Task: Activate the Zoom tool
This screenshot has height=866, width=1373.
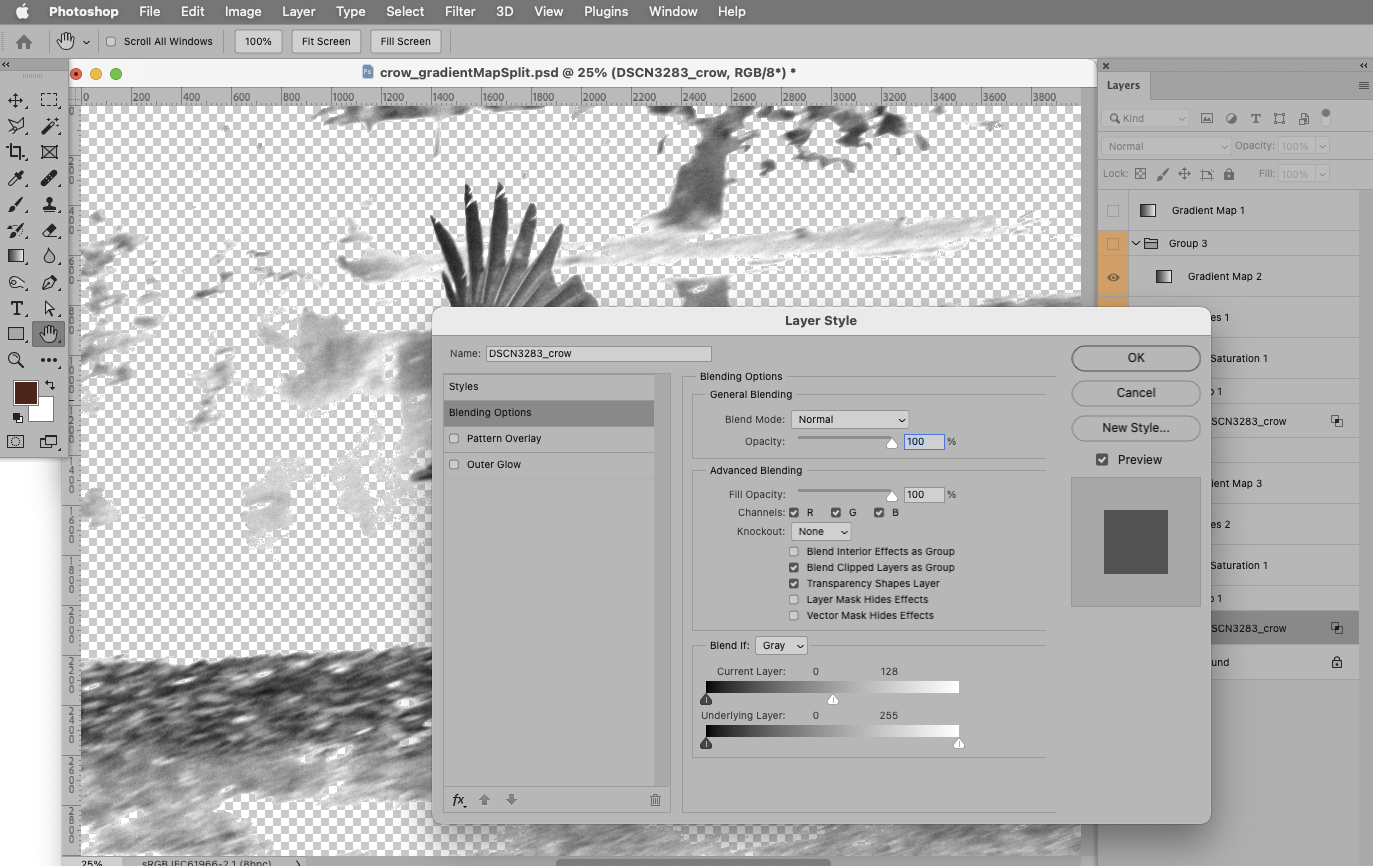Action: pos(14,360)
